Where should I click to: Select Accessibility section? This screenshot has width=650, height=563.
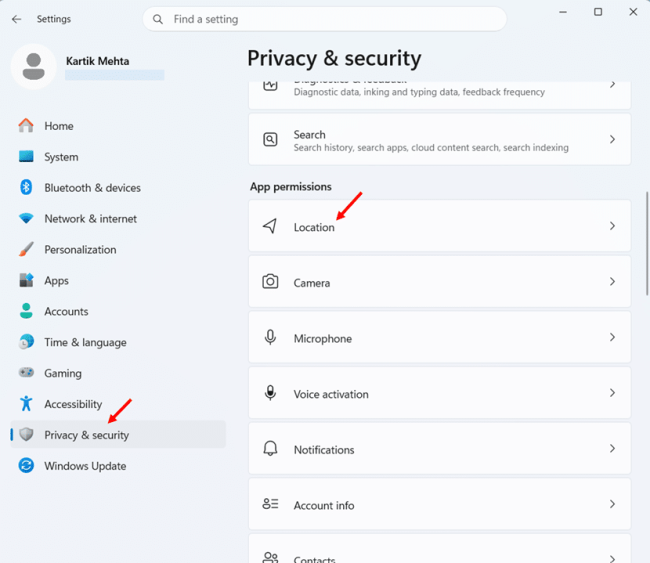pyautogui.click(x=118, y=404)
